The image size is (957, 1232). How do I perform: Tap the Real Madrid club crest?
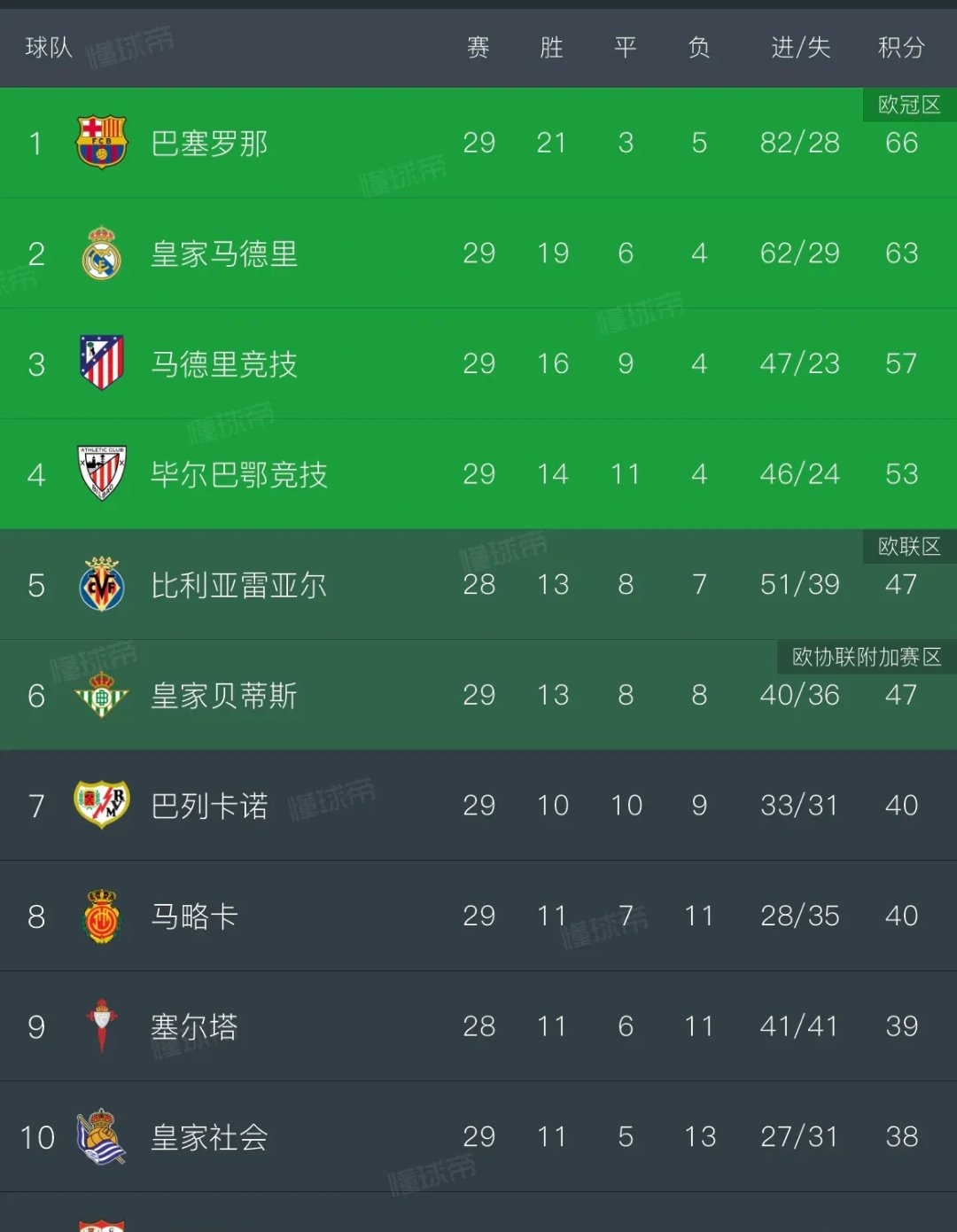(102, 253)
